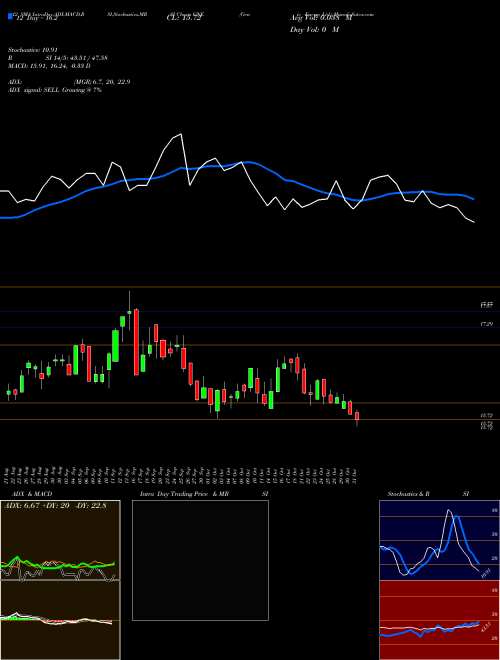Open the ADX indicator chart panel
The height and width of the screenshot is (660, 500).
(x=60, y=540)
